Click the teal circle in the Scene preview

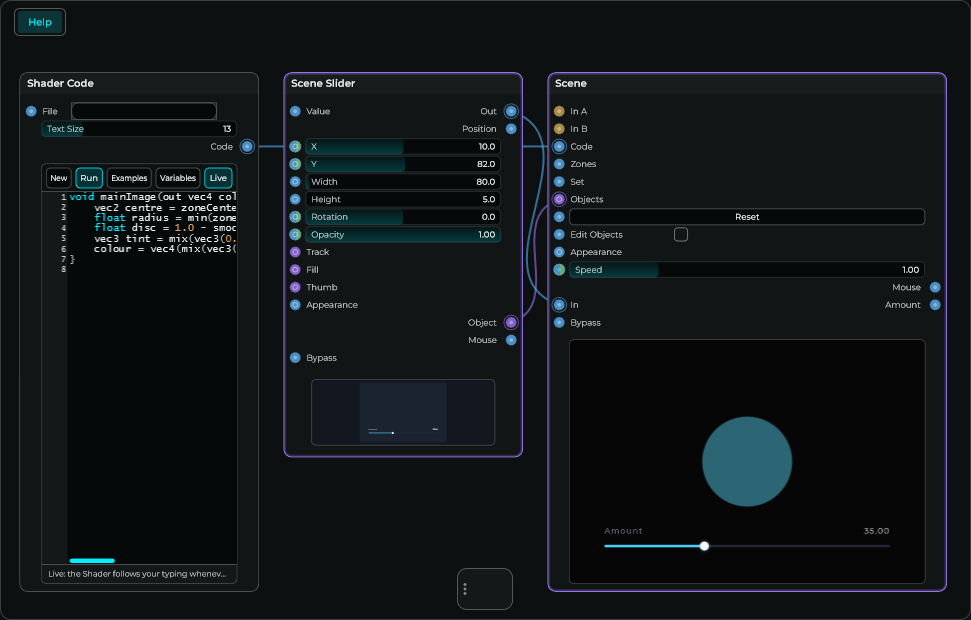click(747, 461)
